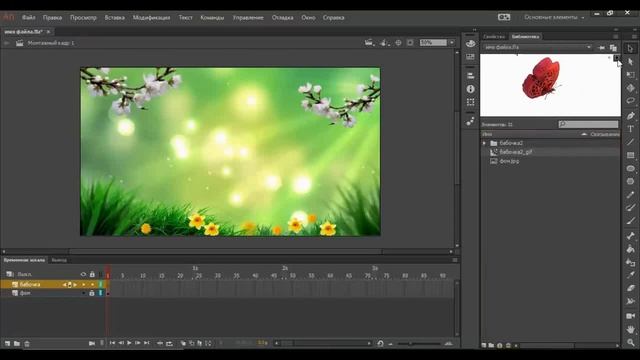This screenshot has width=640, height=360.
Task: Click the library search field
Action: click(588, 124)
